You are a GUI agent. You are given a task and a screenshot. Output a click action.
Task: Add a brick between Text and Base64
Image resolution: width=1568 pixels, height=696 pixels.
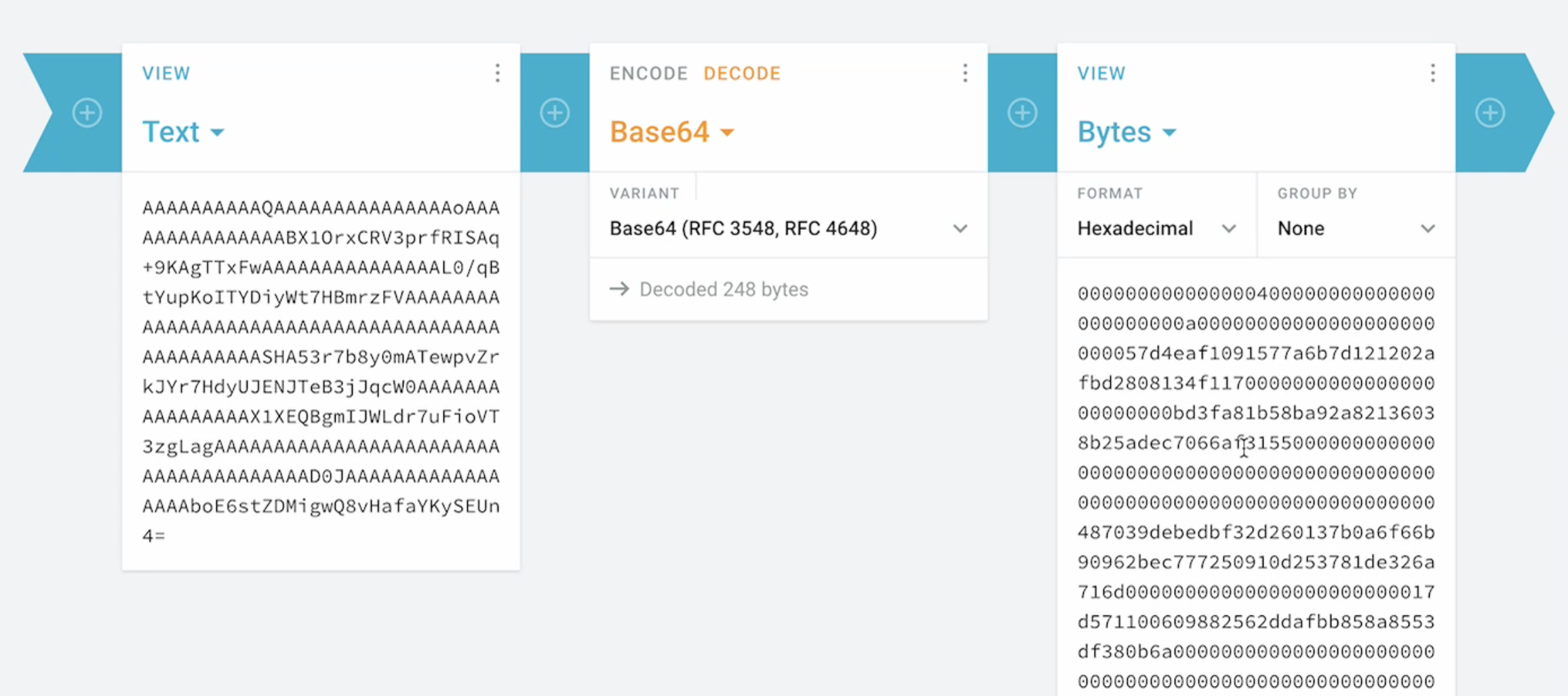coord(555,113)
